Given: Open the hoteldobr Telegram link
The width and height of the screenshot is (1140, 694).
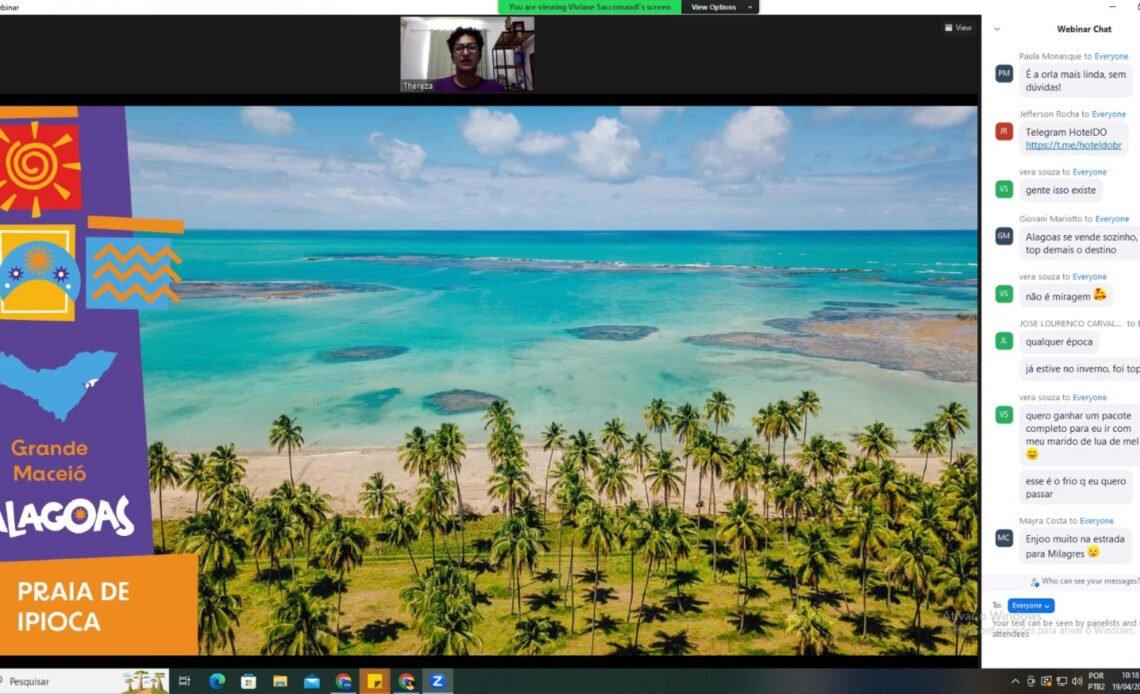Looking at the screenshot, I should tap(1073, 145).
